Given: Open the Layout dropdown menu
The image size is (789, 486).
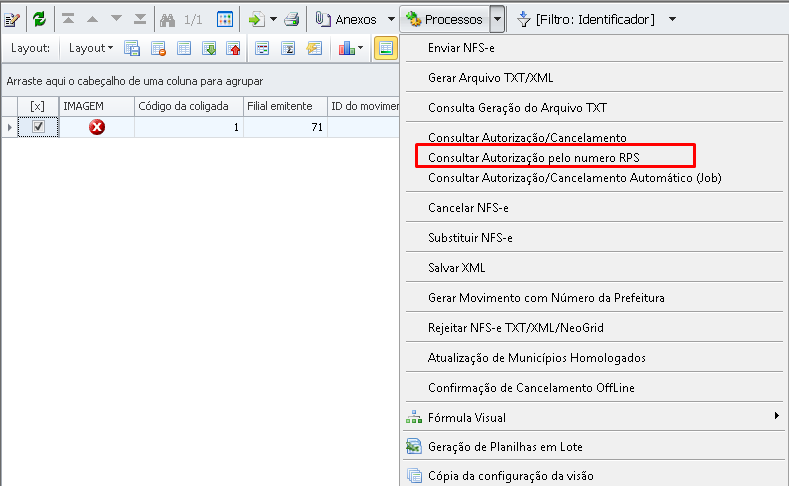Looking at the screenshot, I should pos(91,48).
